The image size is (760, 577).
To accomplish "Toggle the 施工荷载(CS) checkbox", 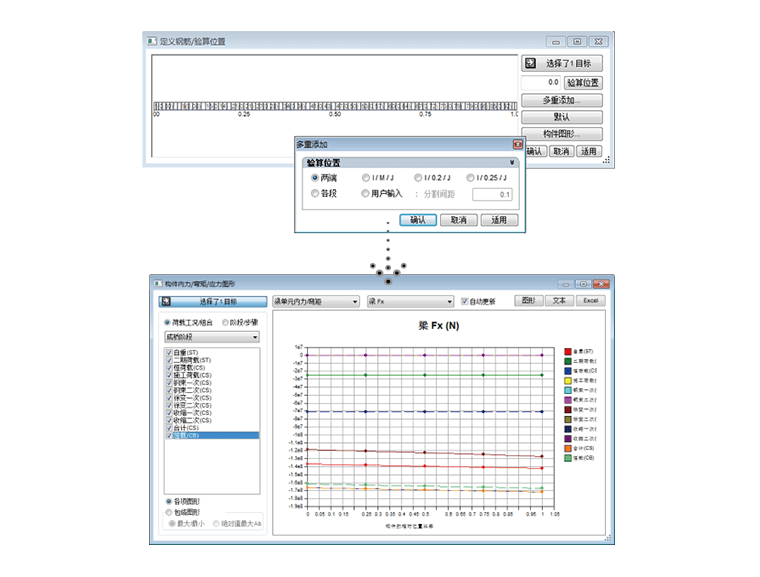I will point(169,375).
